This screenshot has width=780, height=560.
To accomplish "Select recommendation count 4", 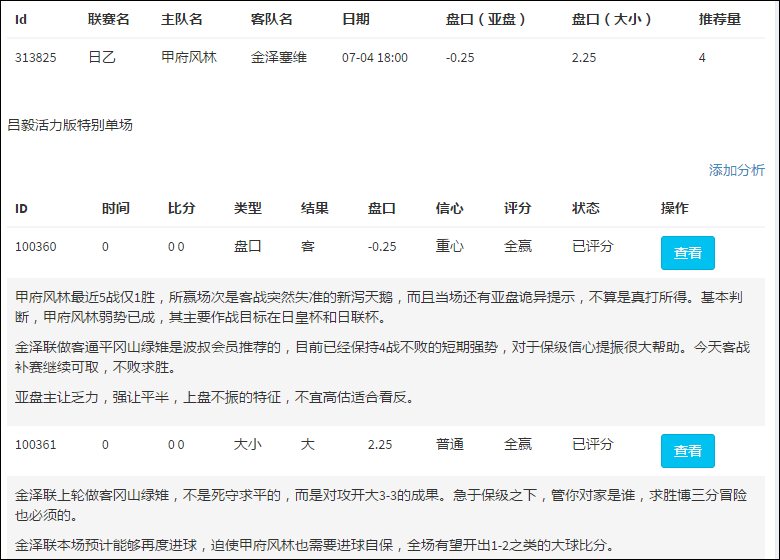I will pos(702,58).
